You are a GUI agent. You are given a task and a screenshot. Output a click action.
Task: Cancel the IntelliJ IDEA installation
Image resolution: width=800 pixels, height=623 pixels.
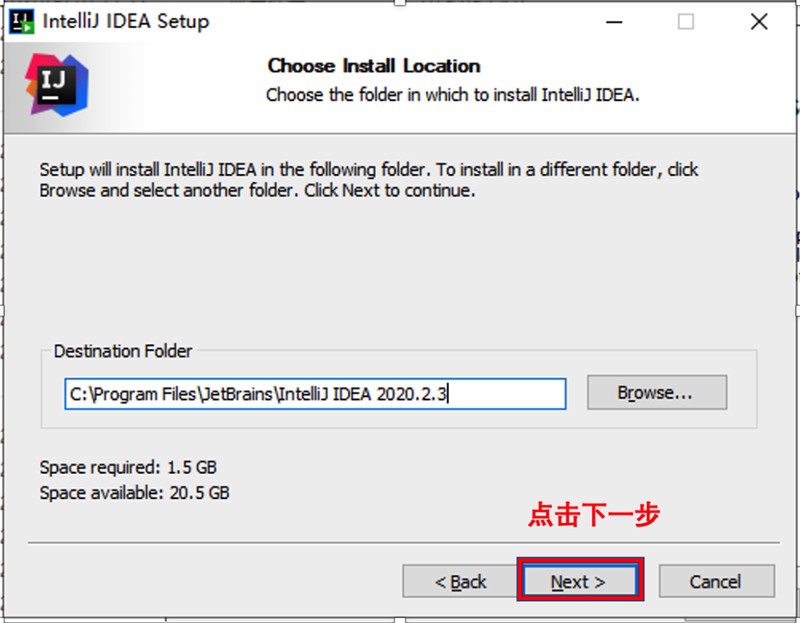click(x=715, y=581)
